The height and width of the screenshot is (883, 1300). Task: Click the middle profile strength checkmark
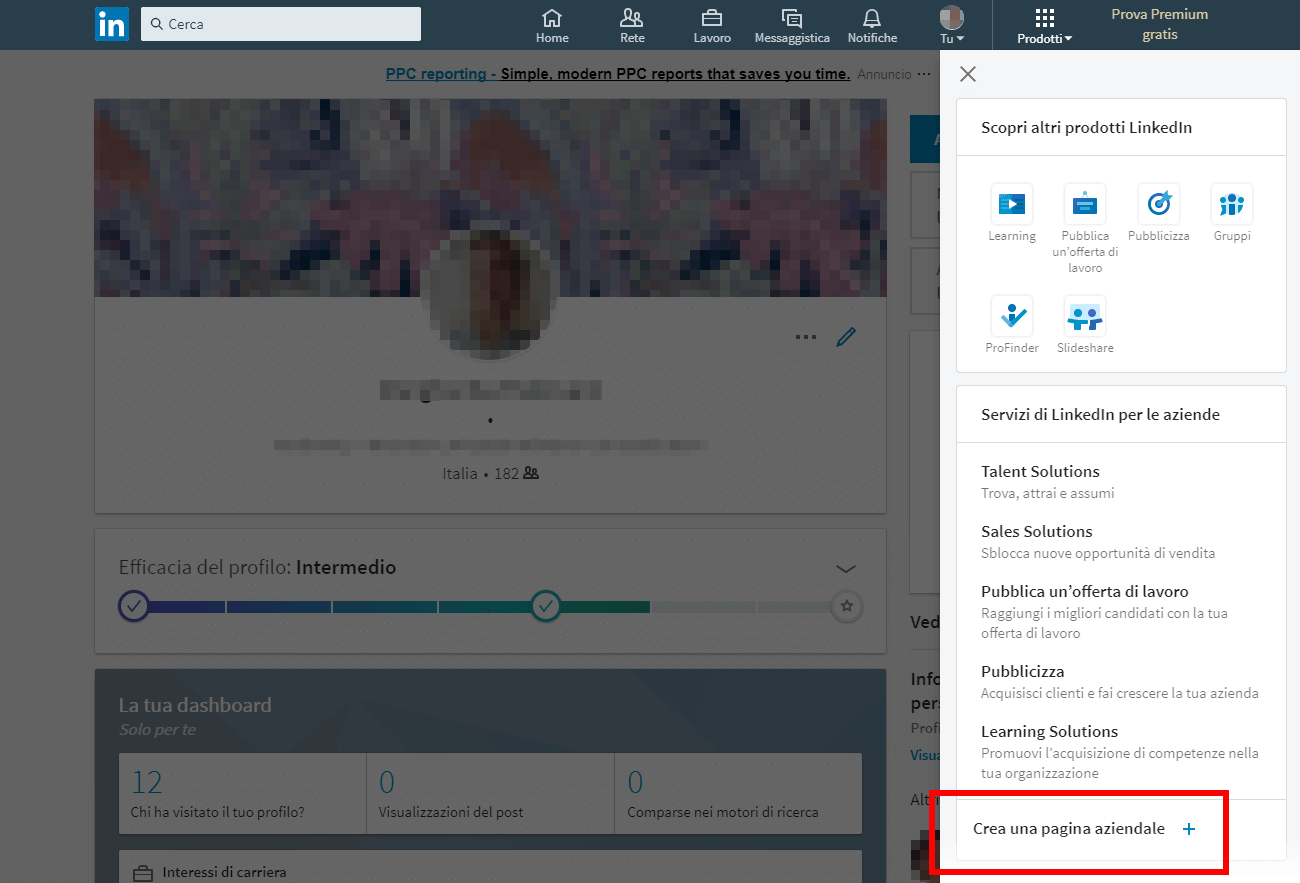pyautogui.click(x=545, y=606)
